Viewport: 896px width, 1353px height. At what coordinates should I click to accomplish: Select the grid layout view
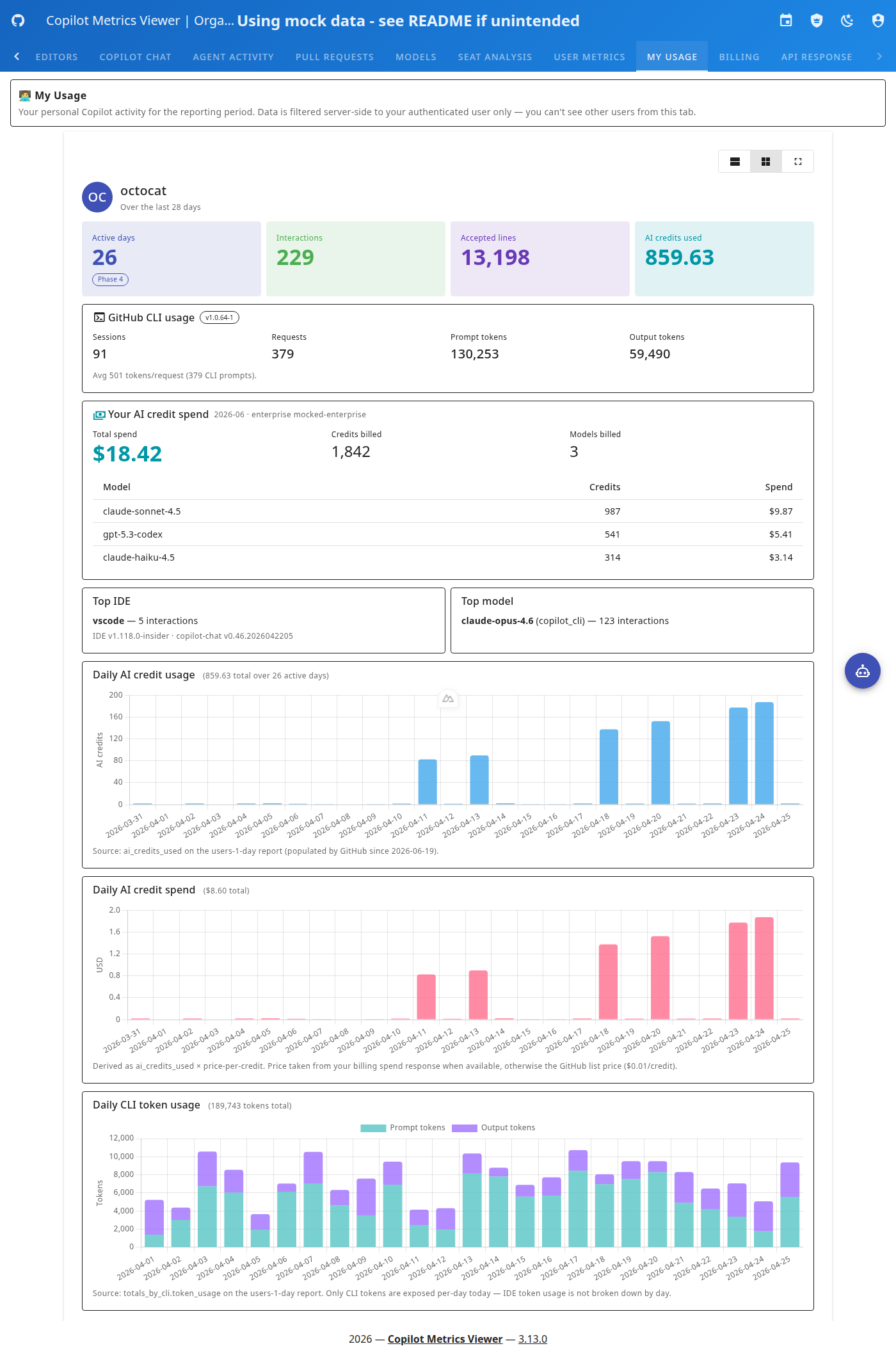pos(765,162)
